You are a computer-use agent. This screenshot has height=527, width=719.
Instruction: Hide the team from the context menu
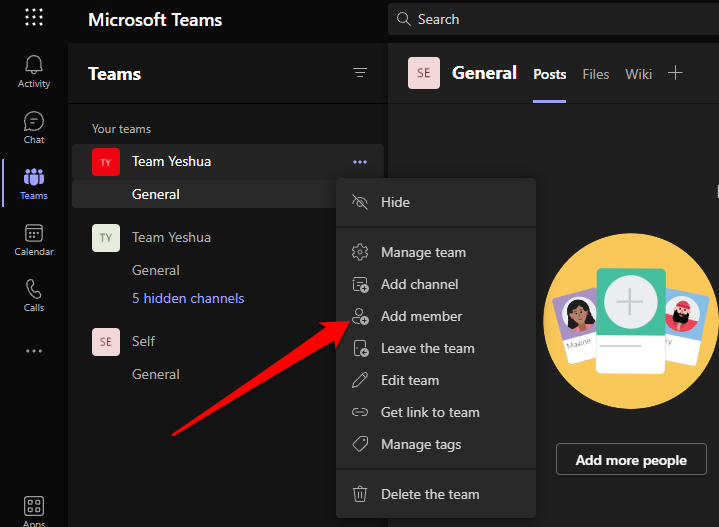[x=395, y=202]
